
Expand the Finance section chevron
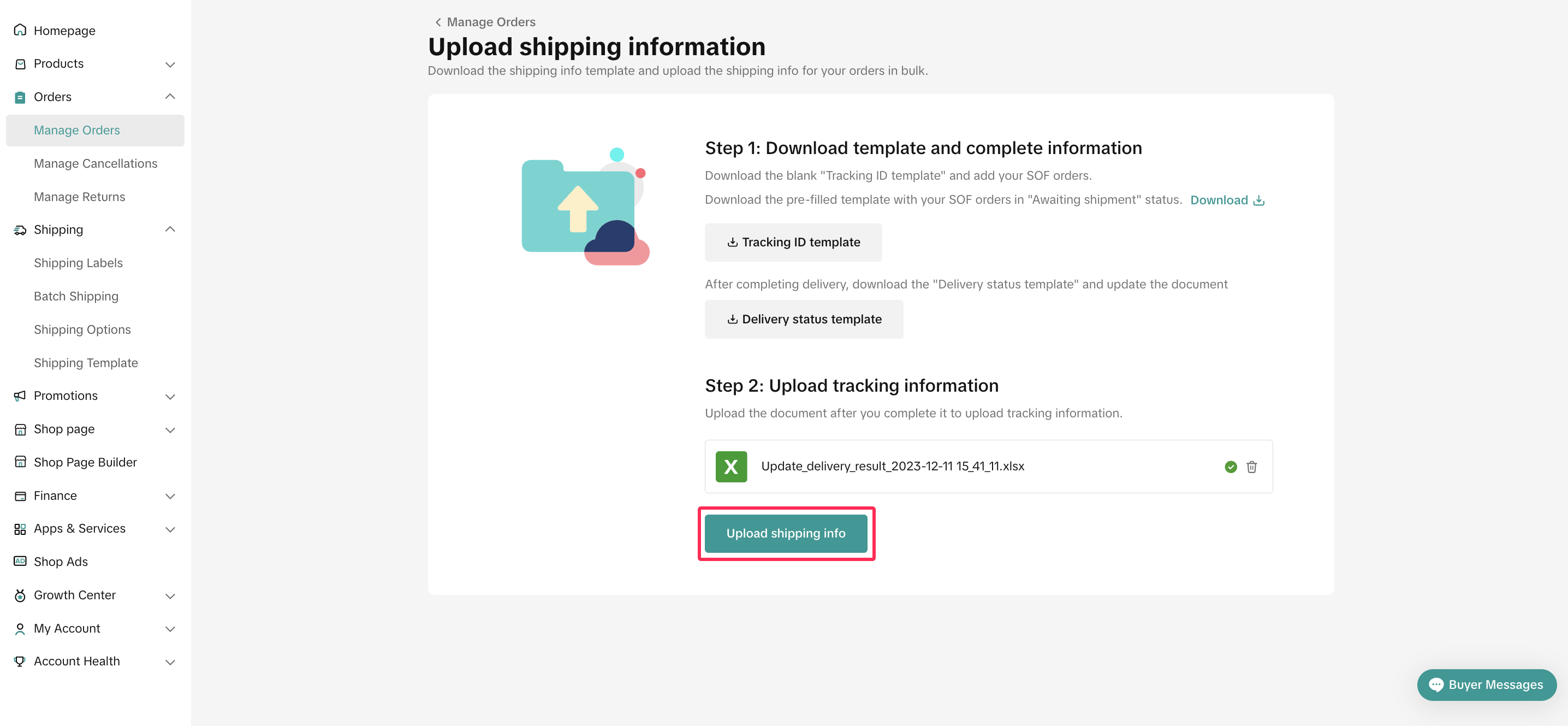point(170,497)
